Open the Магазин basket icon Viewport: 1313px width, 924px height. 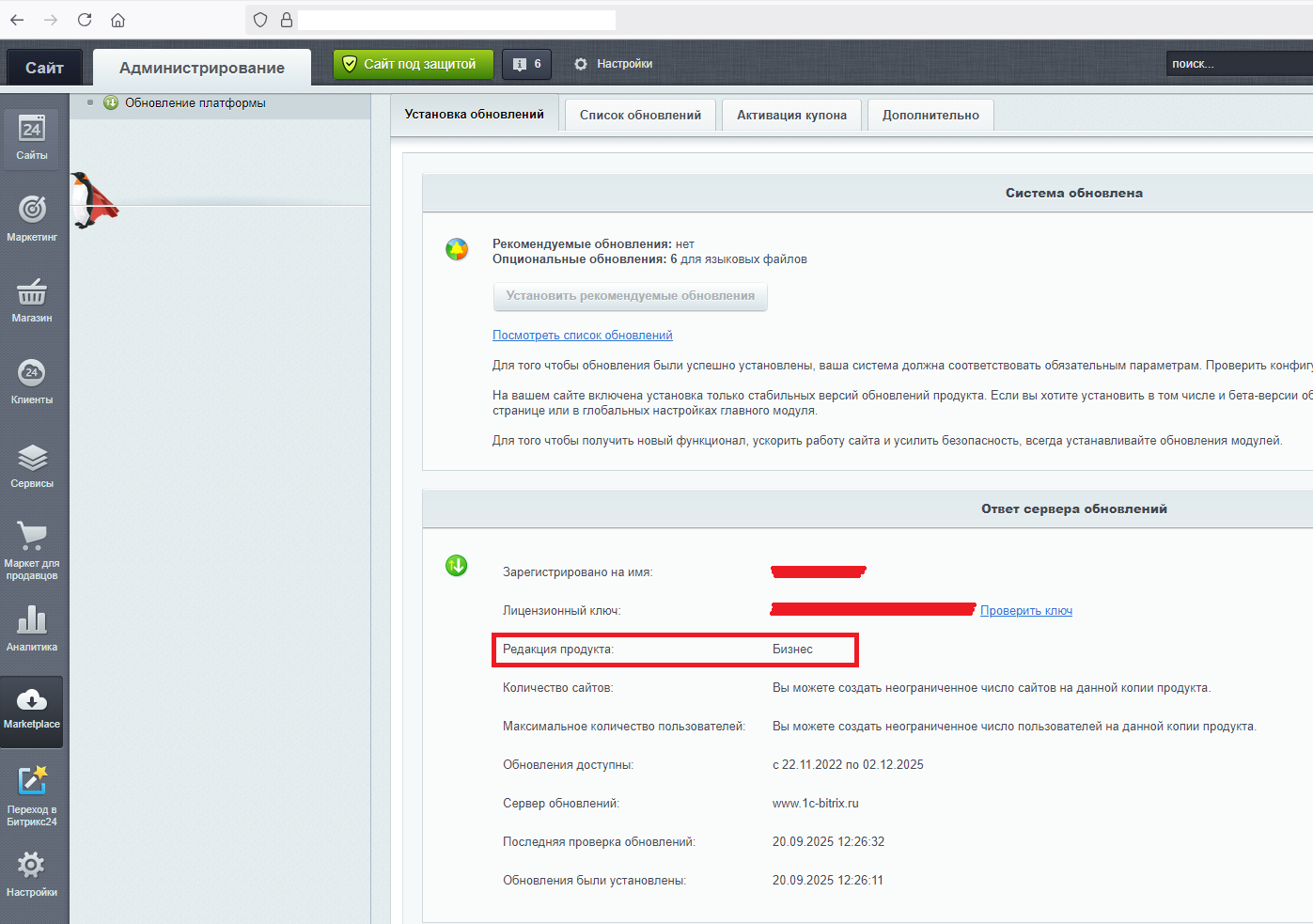[32, 293]
